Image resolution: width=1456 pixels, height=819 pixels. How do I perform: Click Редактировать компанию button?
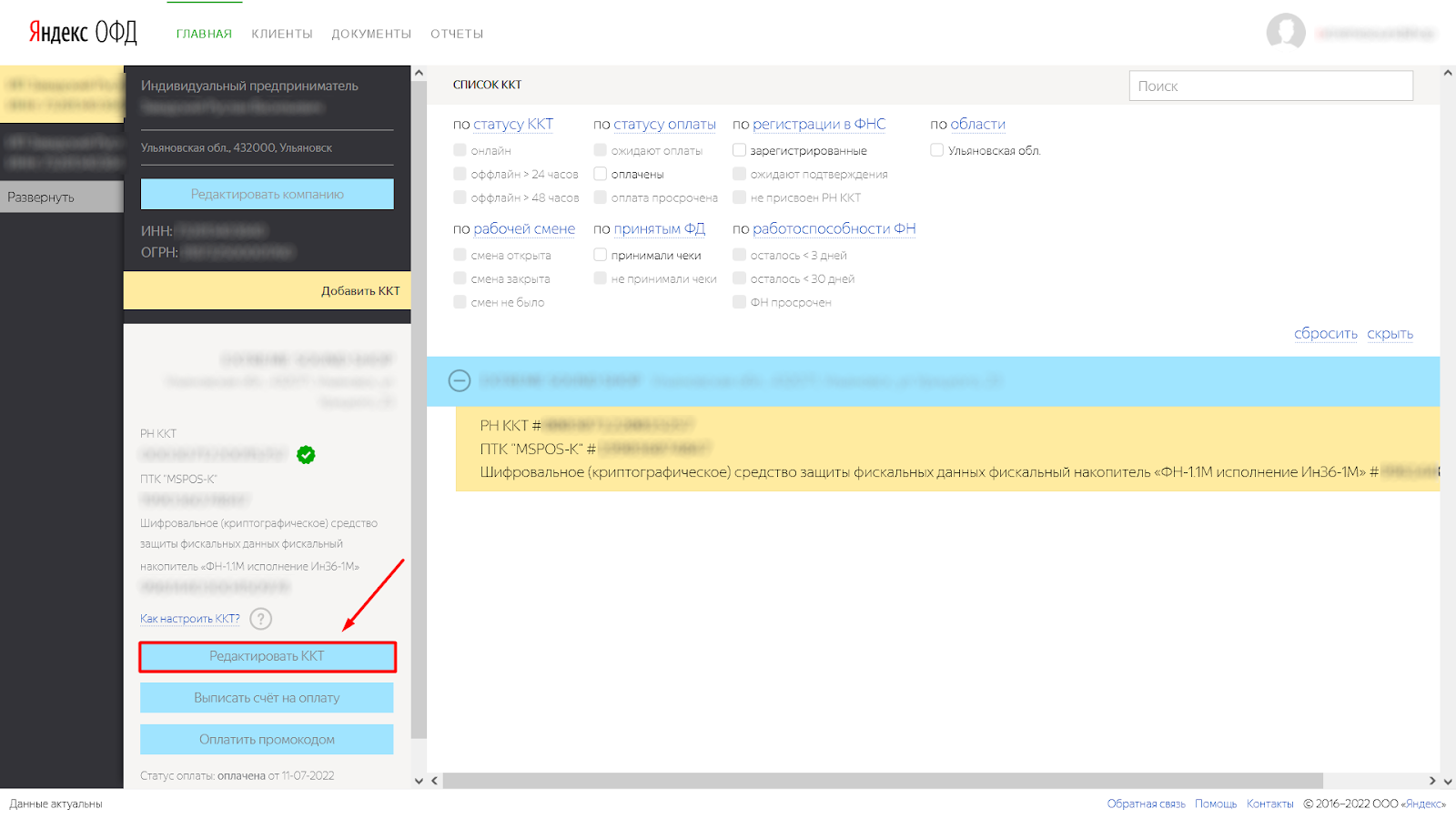pos(267,194)
